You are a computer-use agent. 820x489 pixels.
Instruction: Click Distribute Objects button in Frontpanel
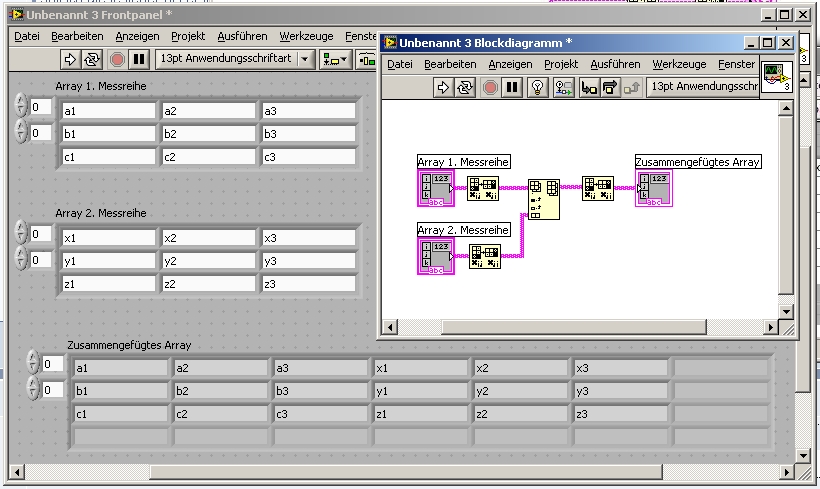pos(367,60)
